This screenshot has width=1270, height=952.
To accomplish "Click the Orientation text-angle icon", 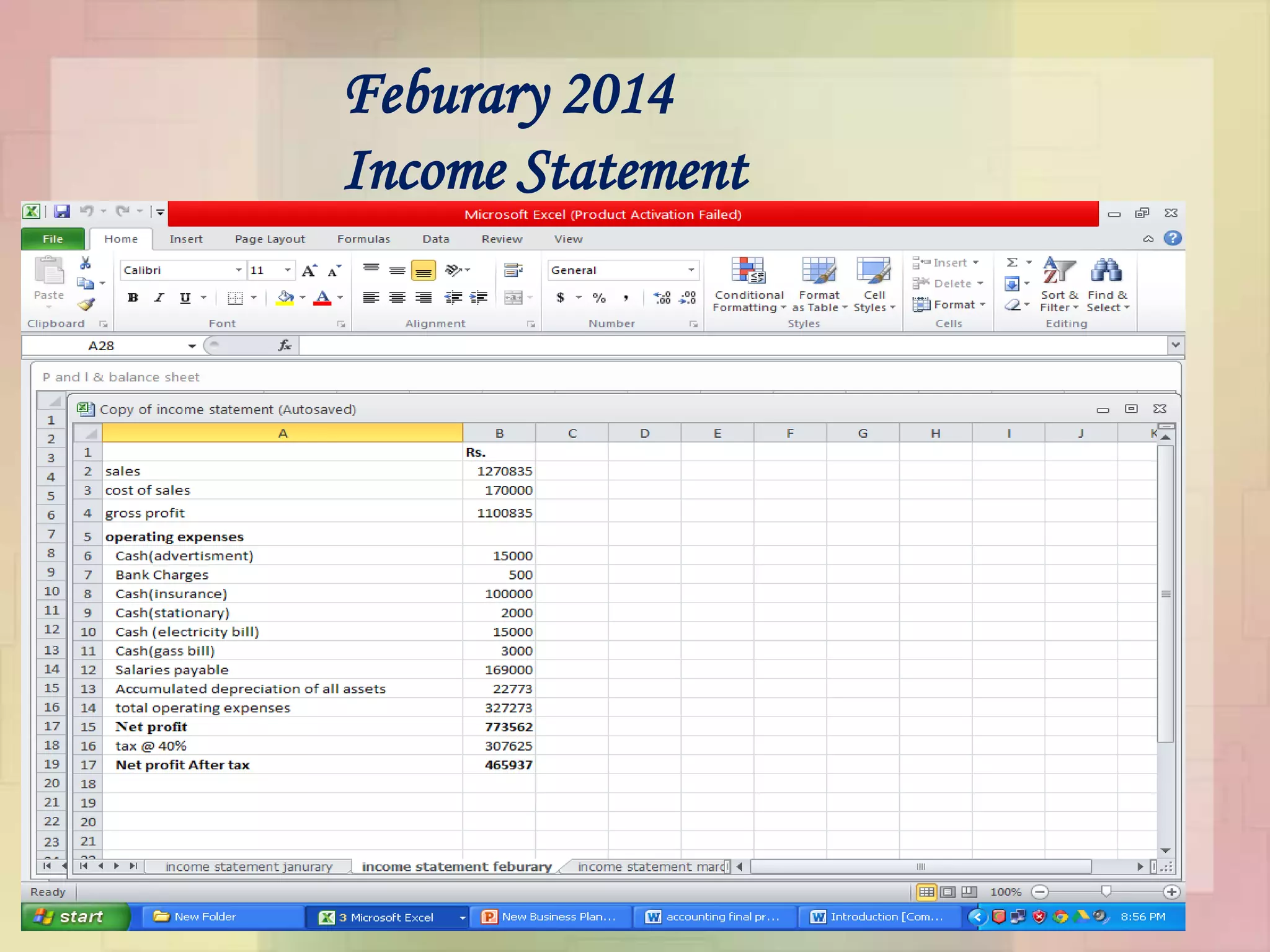I will 454,270.
